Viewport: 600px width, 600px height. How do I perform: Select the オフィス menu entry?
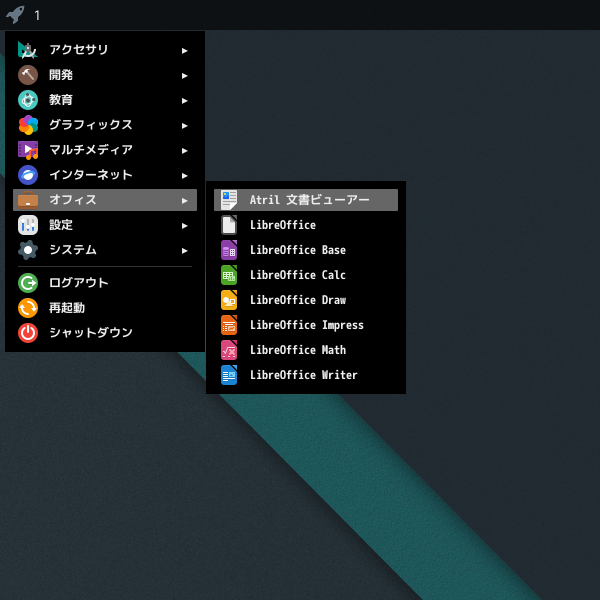click(105, 200)
